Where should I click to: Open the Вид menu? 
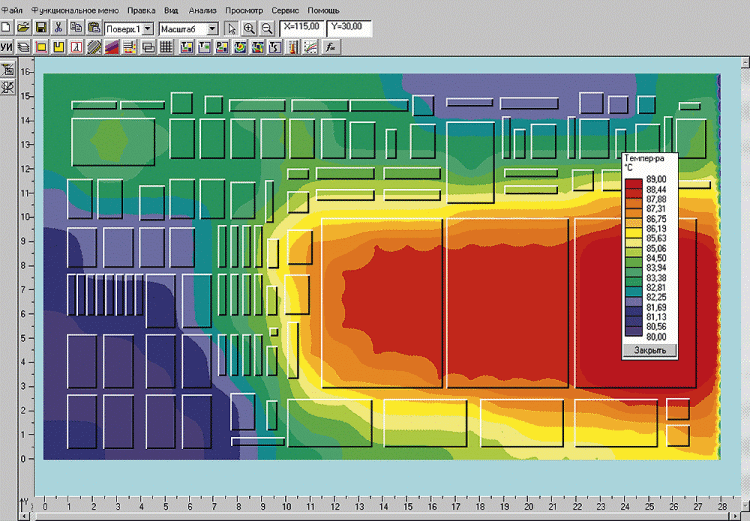171,10
